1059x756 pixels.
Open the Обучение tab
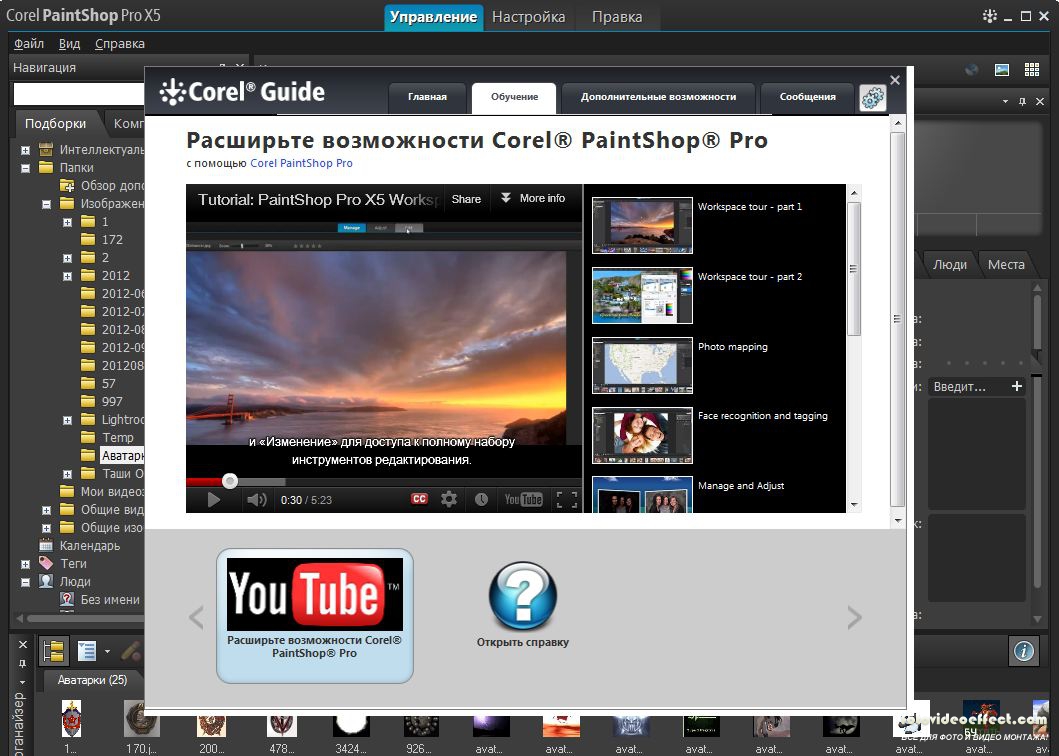(x=514, y=97)
